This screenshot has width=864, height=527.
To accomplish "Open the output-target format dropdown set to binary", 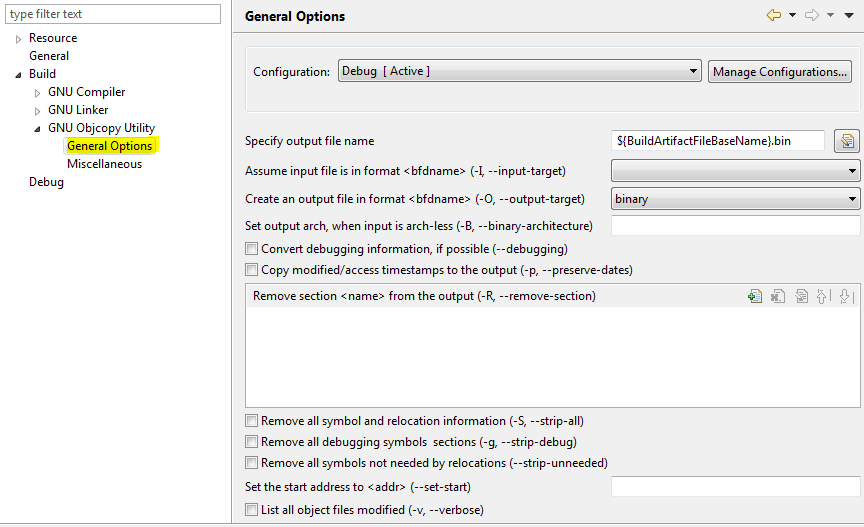I will [735, 199].
